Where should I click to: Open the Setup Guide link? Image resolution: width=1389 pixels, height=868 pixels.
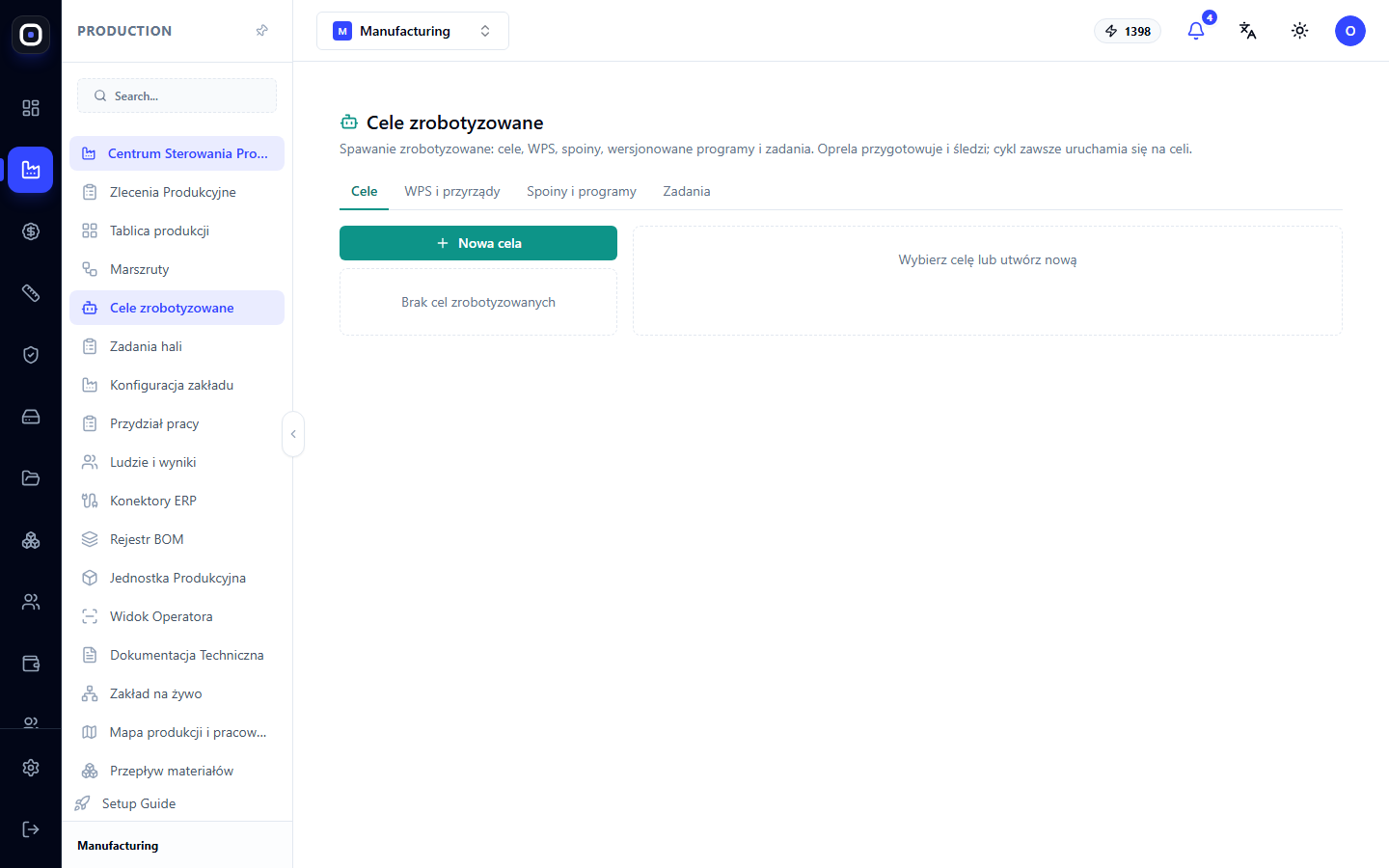139,803
